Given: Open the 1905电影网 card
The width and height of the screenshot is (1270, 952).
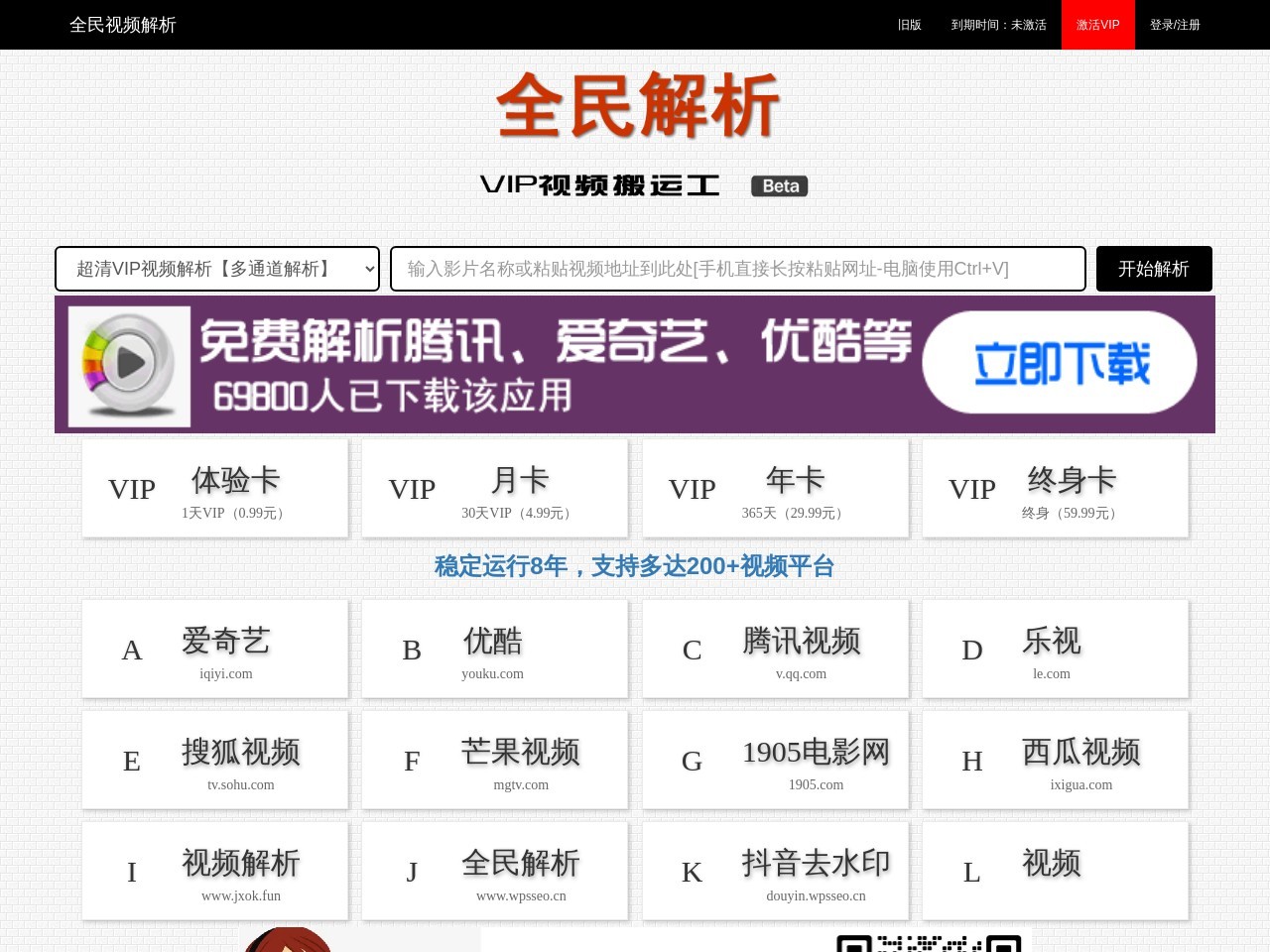Looking at the screenshot, I should click(776, 761).
